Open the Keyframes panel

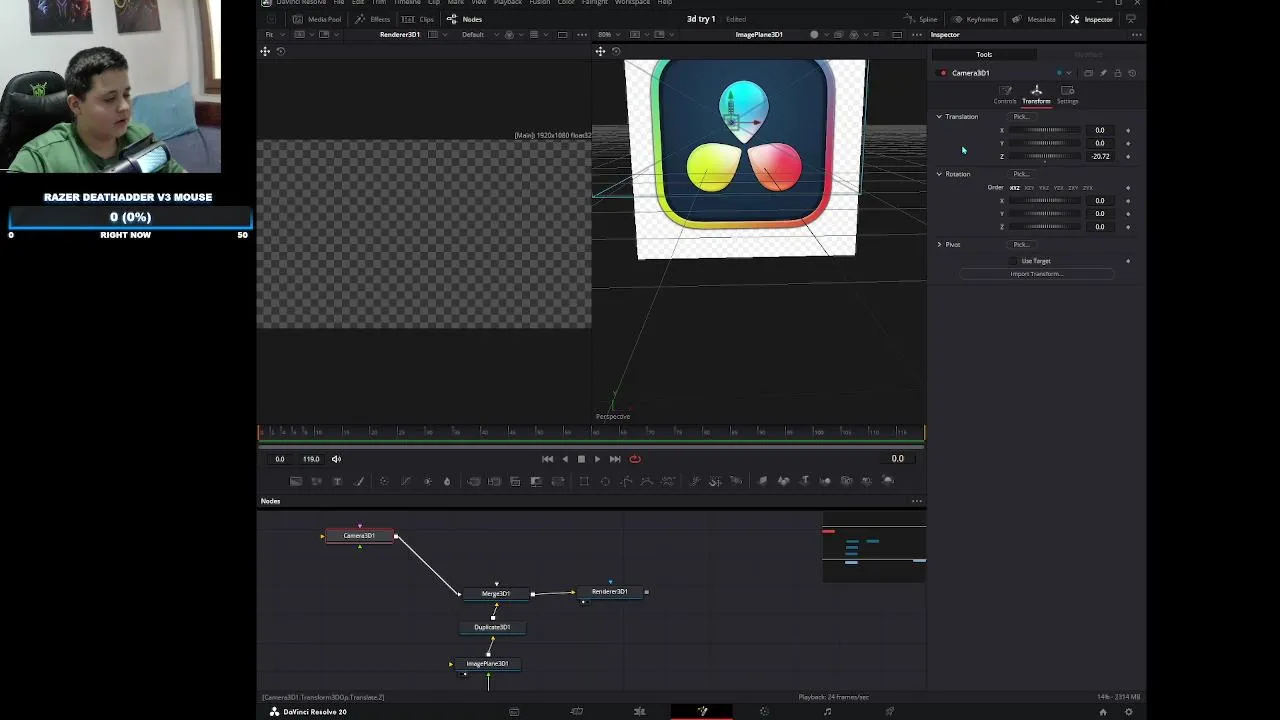(x=975, y=19)
